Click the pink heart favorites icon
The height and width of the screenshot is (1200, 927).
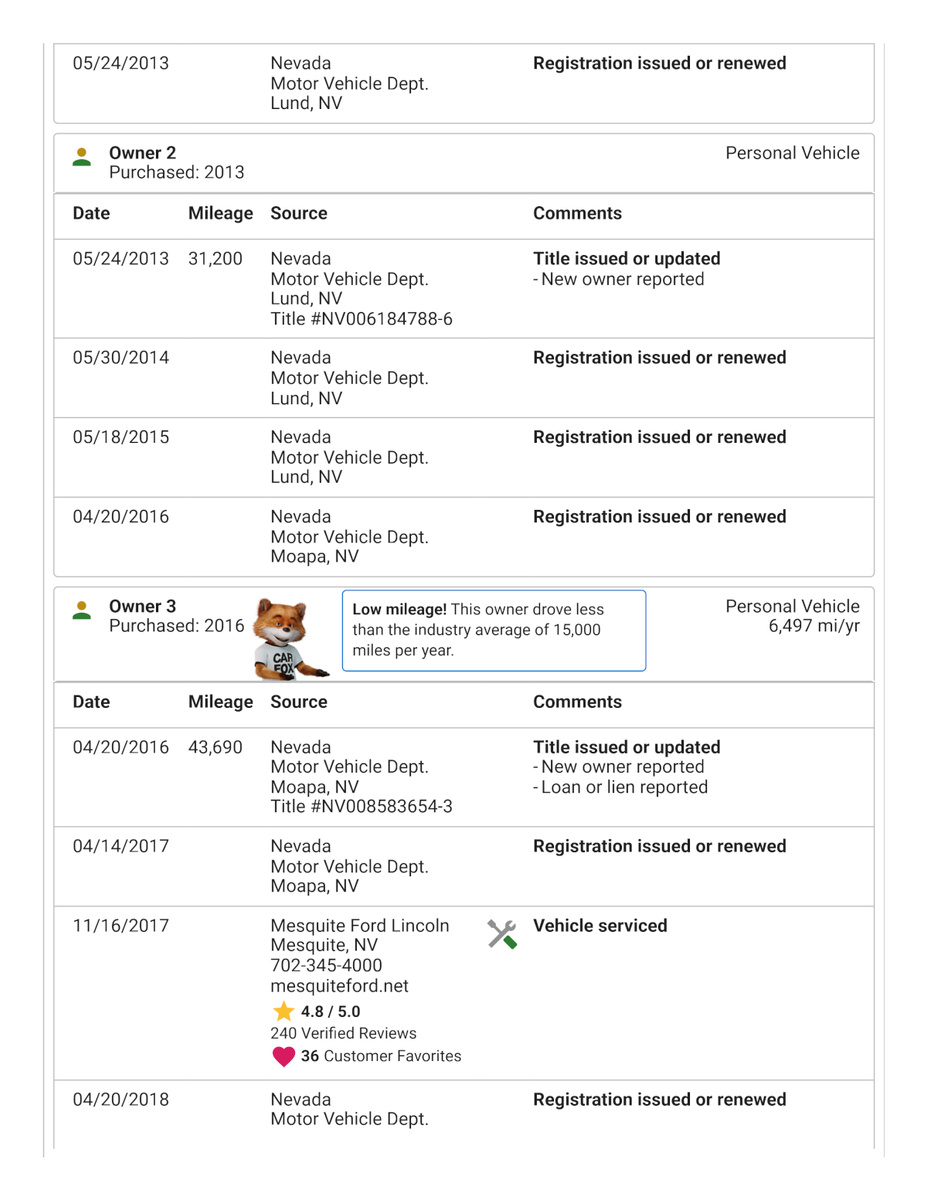[x=284, y=1056]
